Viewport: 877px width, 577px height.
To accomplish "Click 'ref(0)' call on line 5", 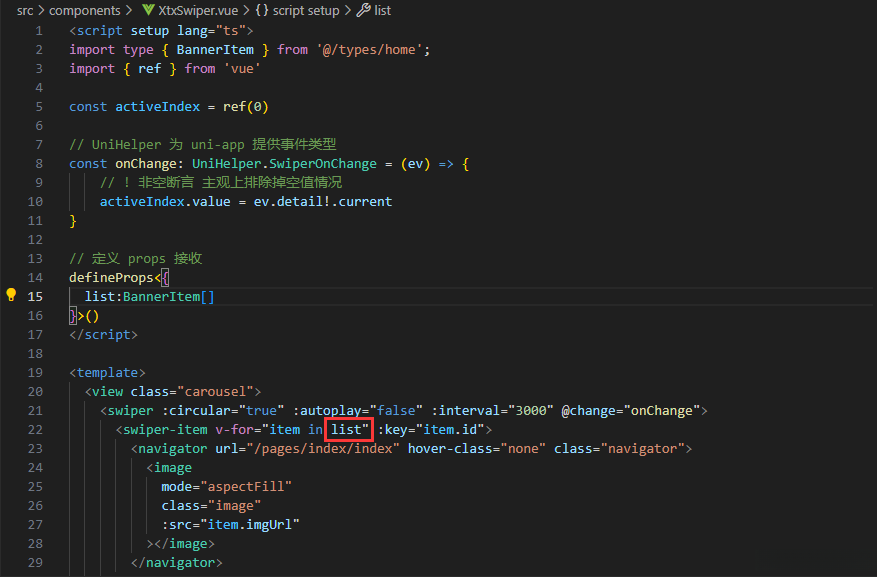I will pyautogui.click(x=246, y=107).
